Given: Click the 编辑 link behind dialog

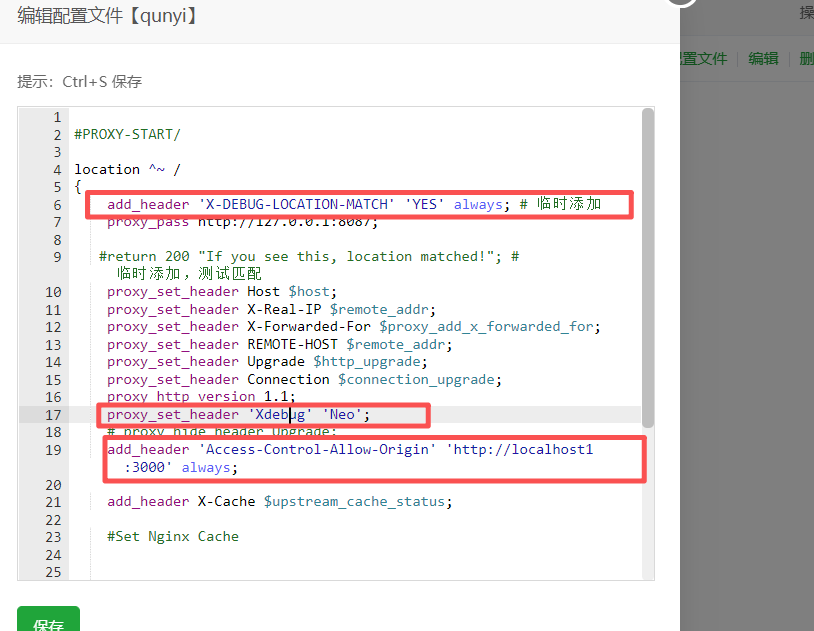Looking at the screenshot, I should [x=763, y=58].
